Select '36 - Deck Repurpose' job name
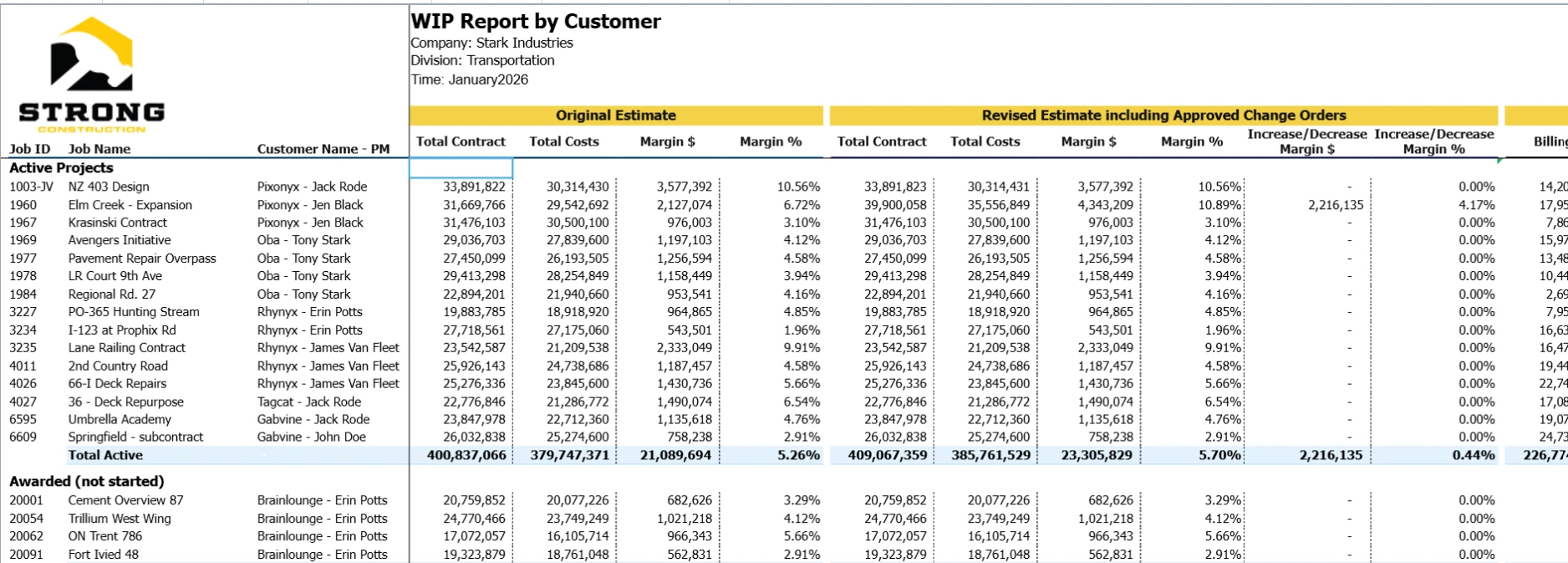The height and width of the screenshot is (563, 1568). 126,402
